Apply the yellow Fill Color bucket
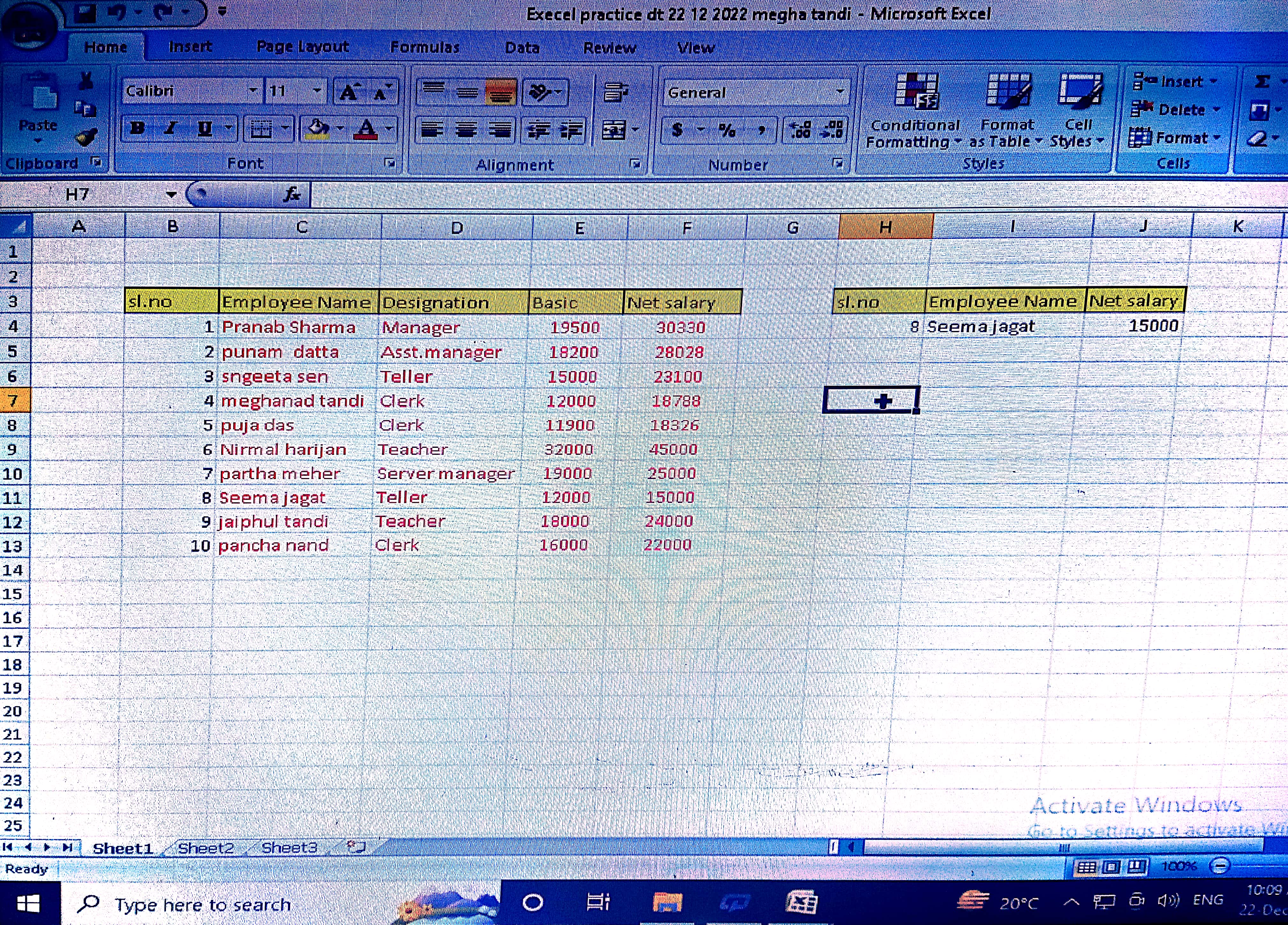Image resolution: width=1288 pixels, height=925 pixels. point(318,129)
